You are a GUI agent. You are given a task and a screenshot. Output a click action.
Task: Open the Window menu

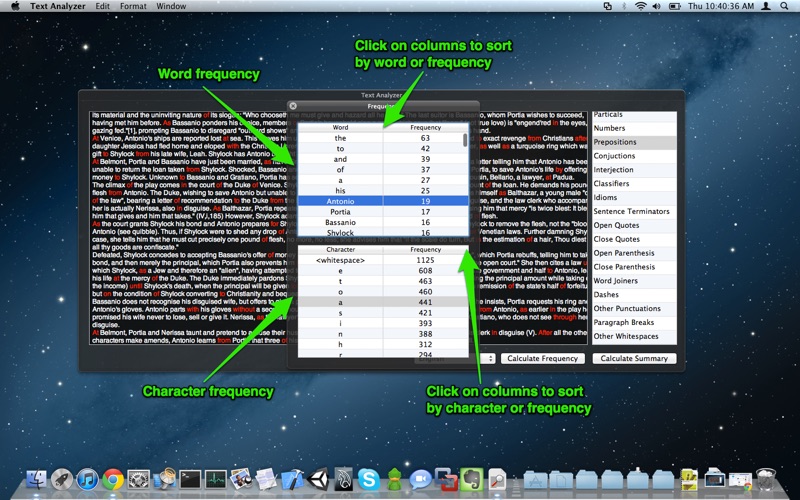[x=171, y=6]
